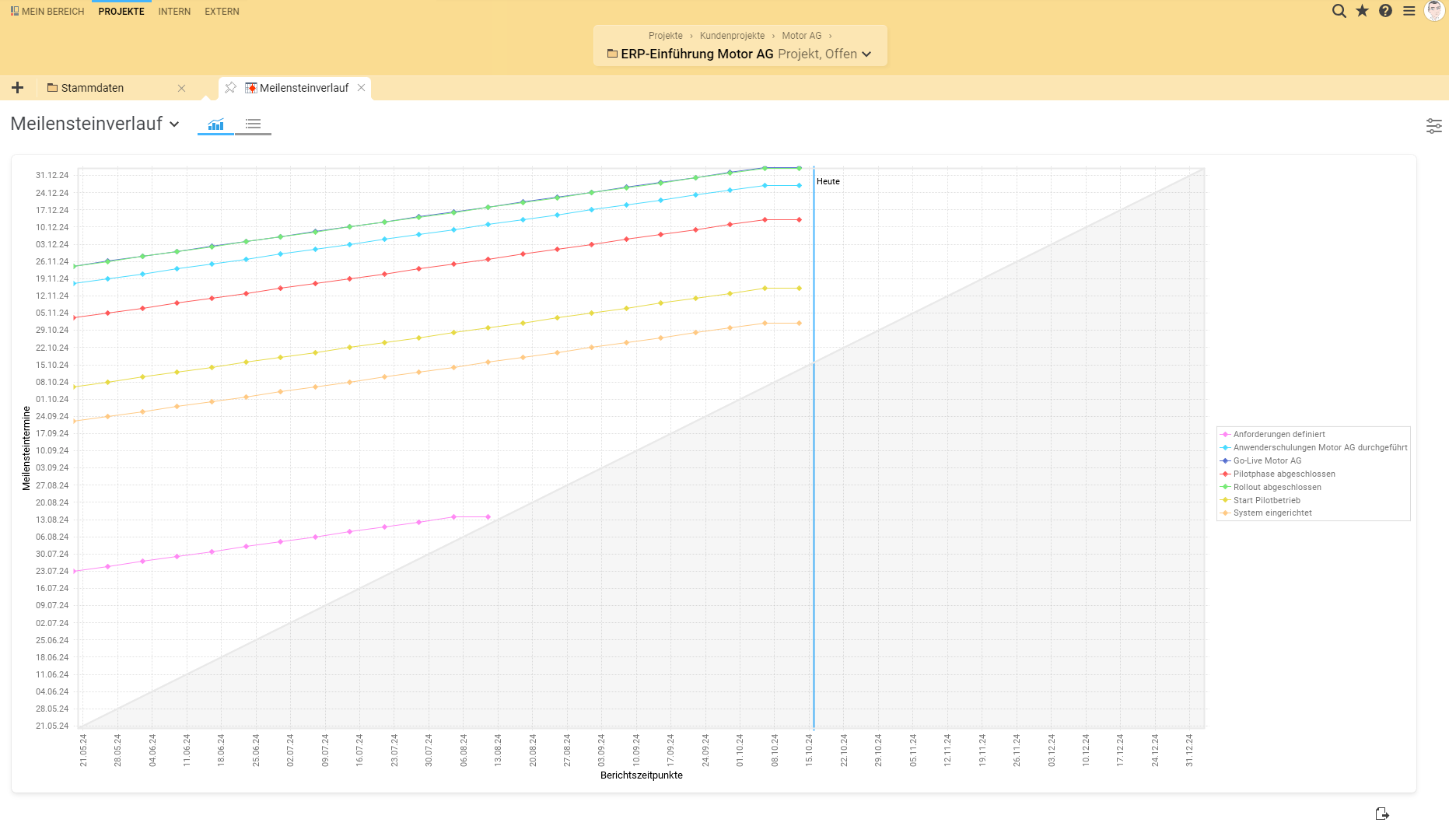The image size is (1449, 840).
Task: Open the search magnifier icon
Action: pos(1339,11)
